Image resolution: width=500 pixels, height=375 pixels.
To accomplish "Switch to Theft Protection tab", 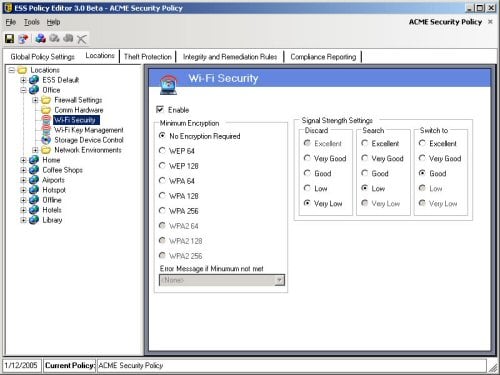I will (x=148, y=57).
